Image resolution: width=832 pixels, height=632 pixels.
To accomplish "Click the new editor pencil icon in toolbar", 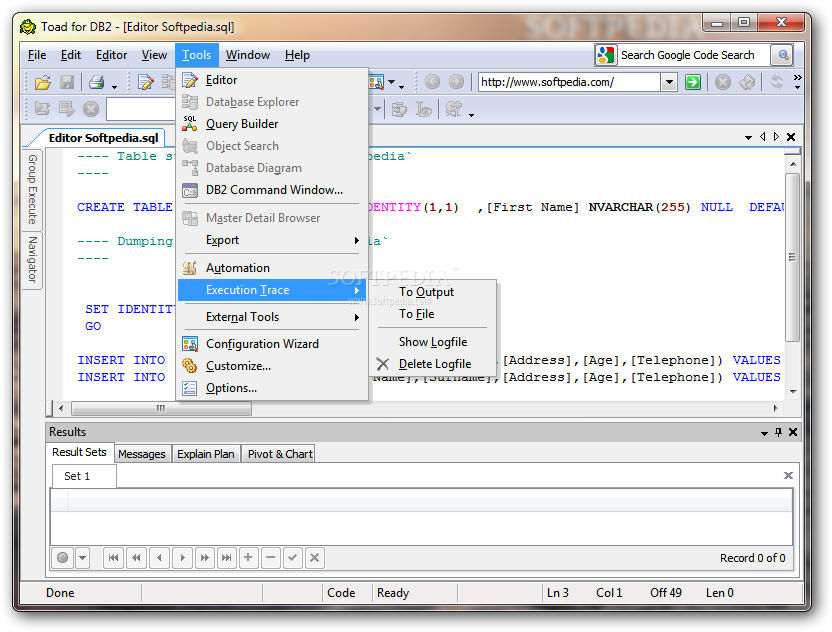I will [x=145, y=82].
